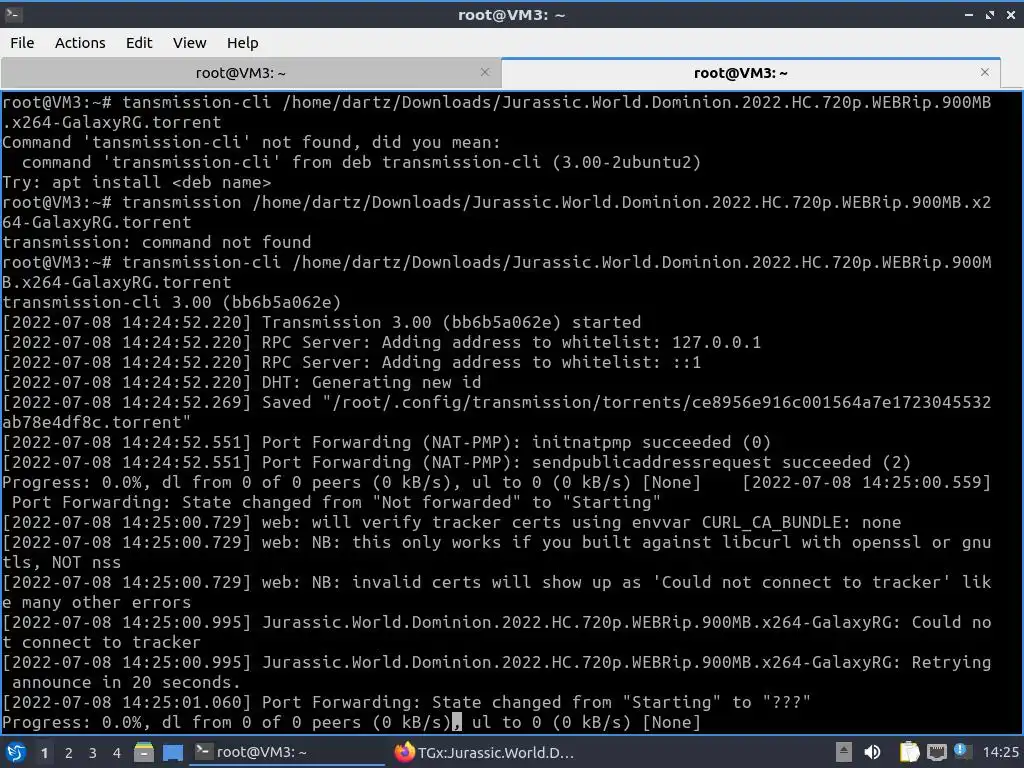Click the 14:25 clock

[x=1000, y=752]
